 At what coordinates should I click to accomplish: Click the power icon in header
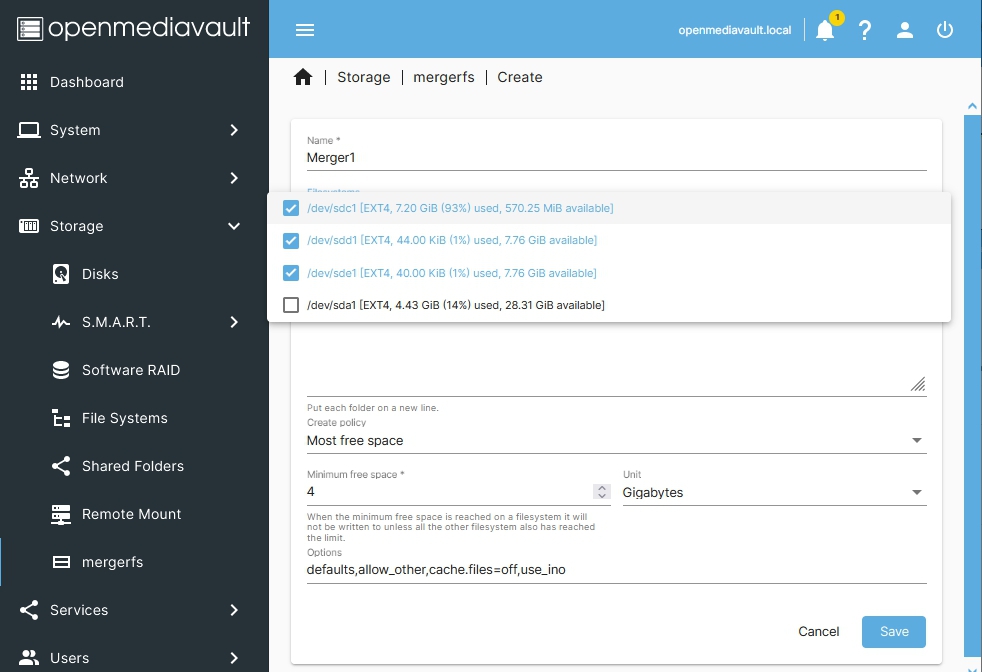click(945, 30)
